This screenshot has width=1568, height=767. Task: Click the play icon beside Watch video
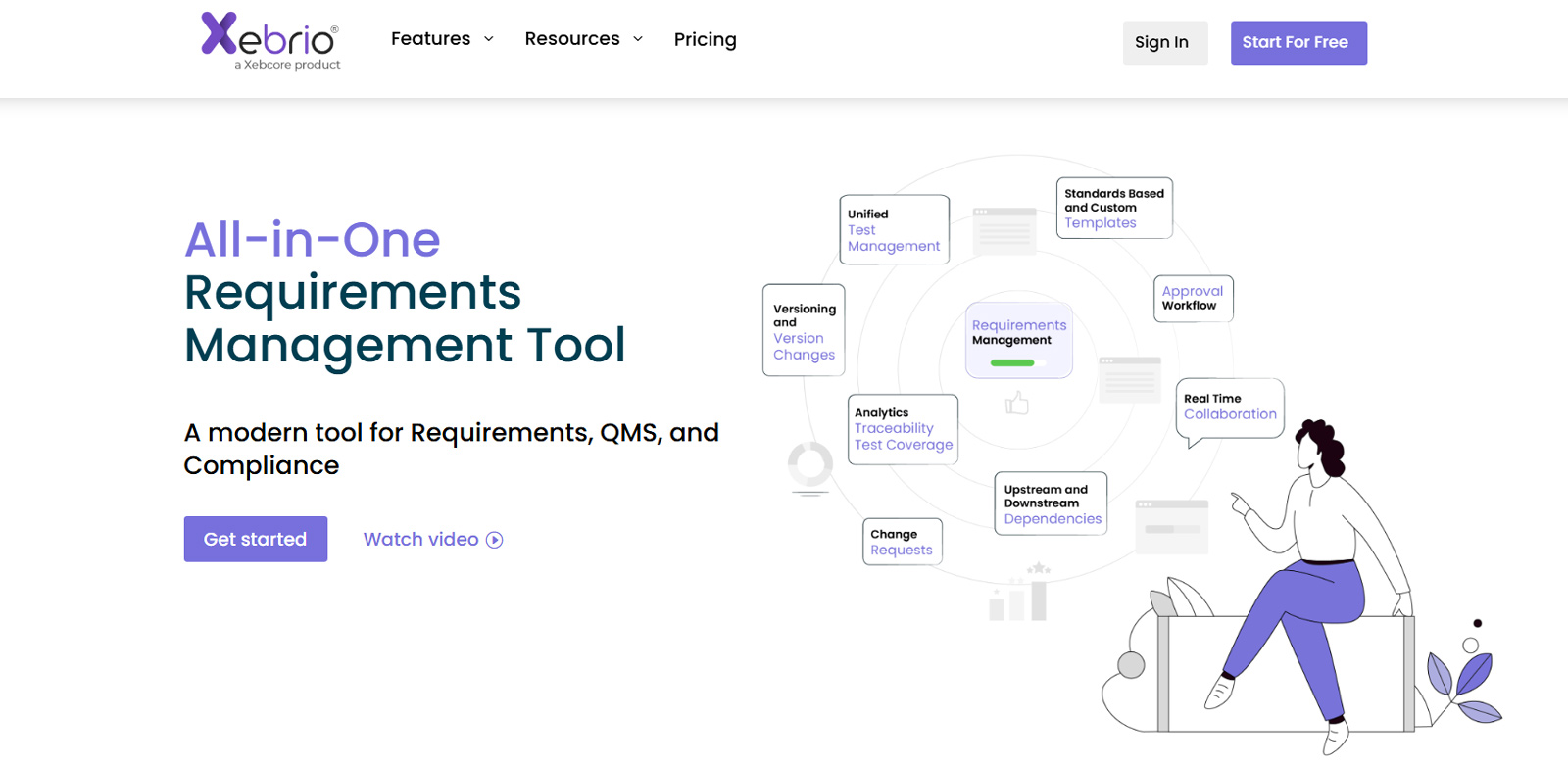495,540
